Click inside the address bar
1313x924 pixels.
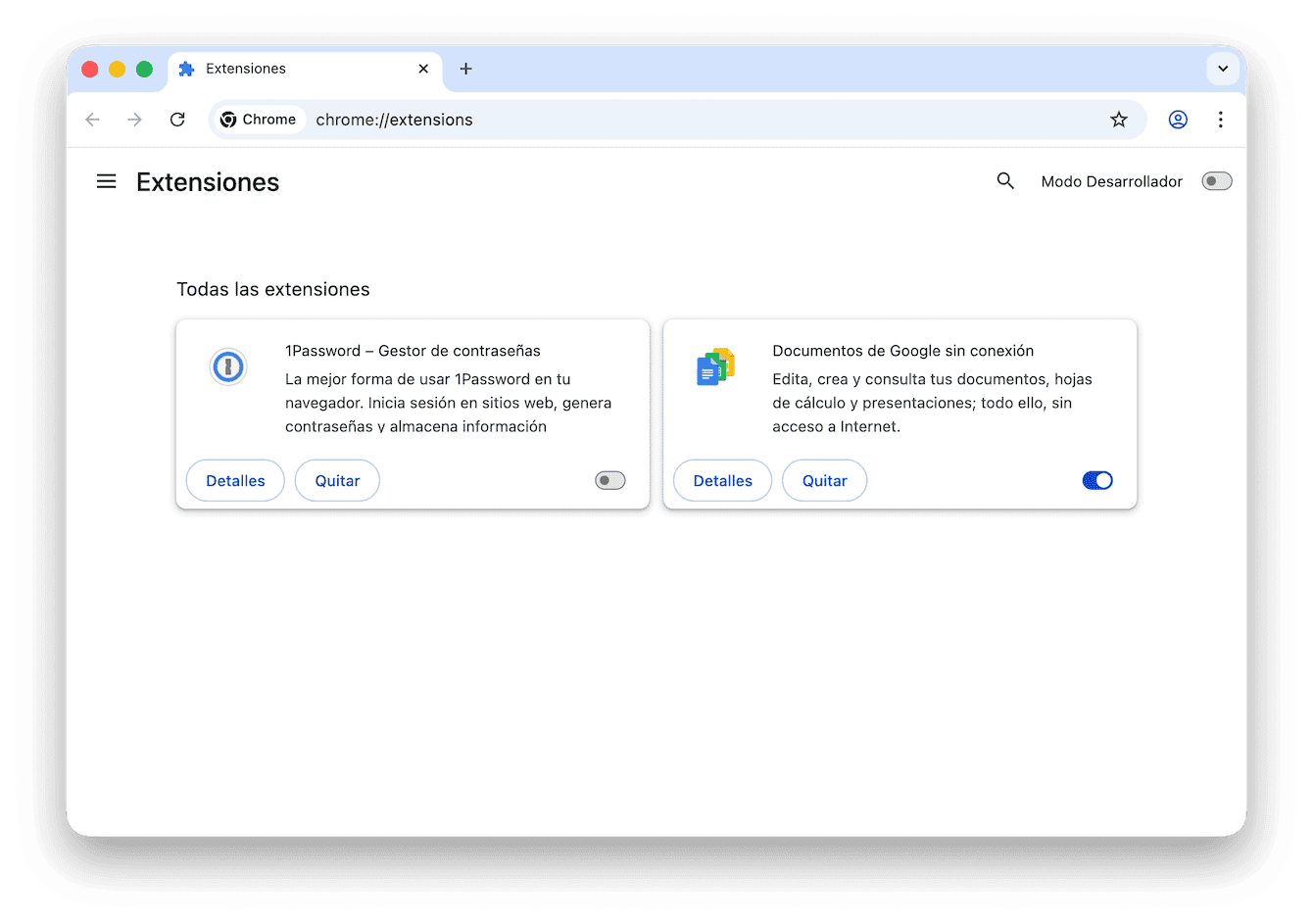coord(588,119)
